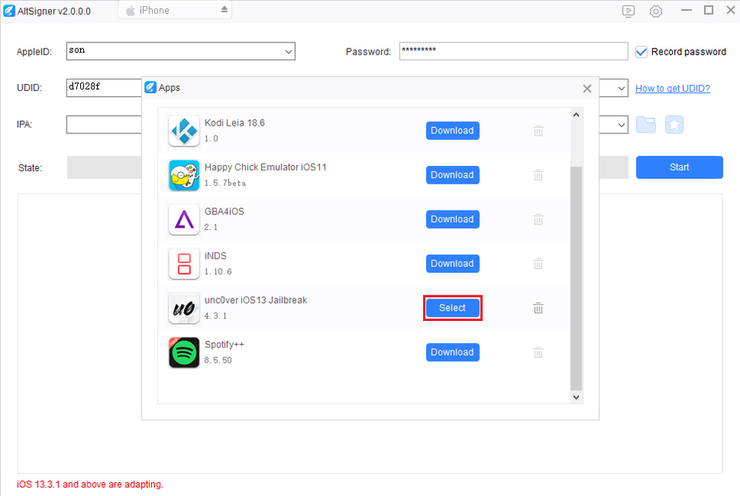Open the video tutorial icon in title bar
The height and width of the screenshot is (496, 740).
point(628,11)
